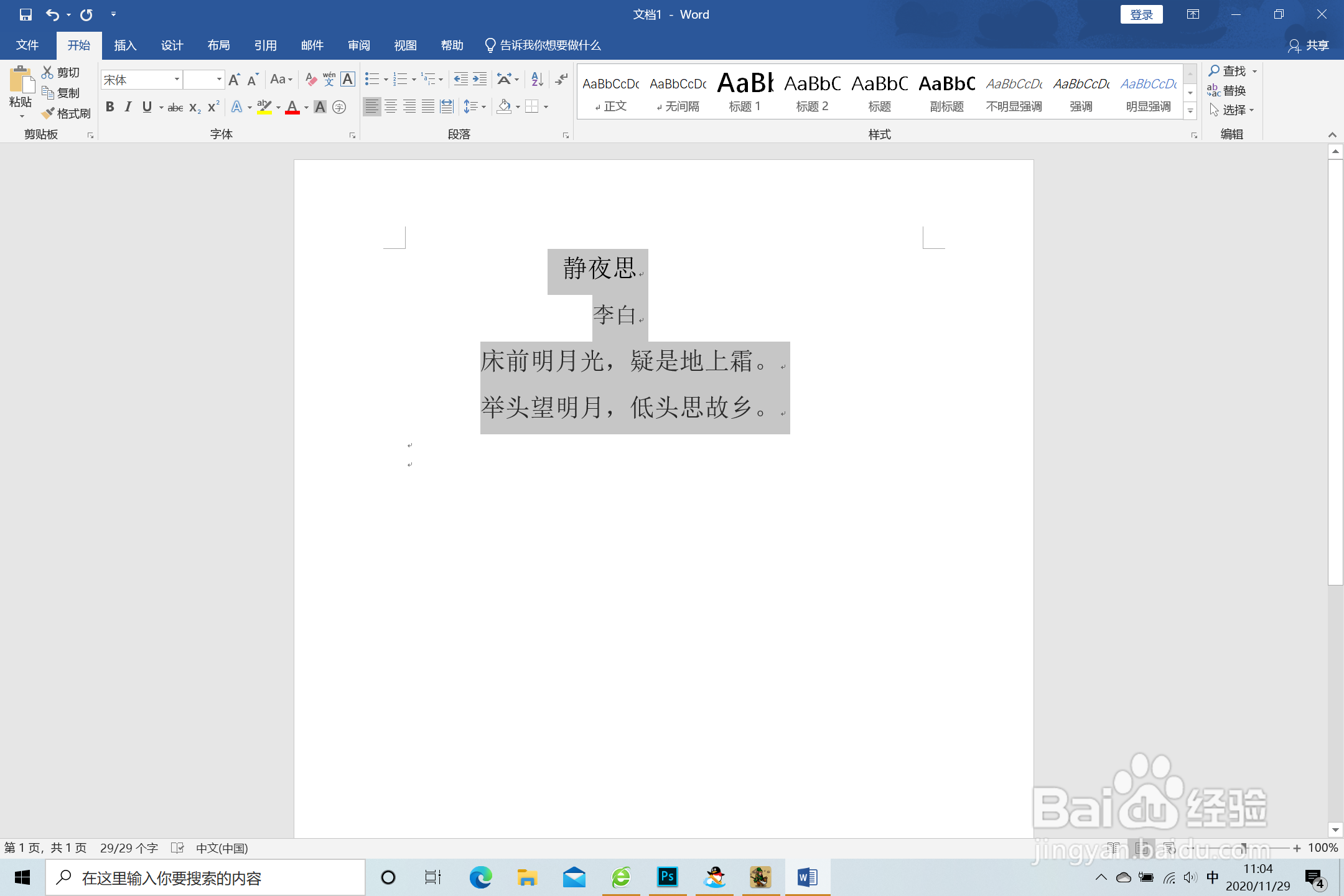Expand the bullet list dropdown arrow
Image resolution: width=1344 pixels, height=896 pixels.
tap(386, 80)
